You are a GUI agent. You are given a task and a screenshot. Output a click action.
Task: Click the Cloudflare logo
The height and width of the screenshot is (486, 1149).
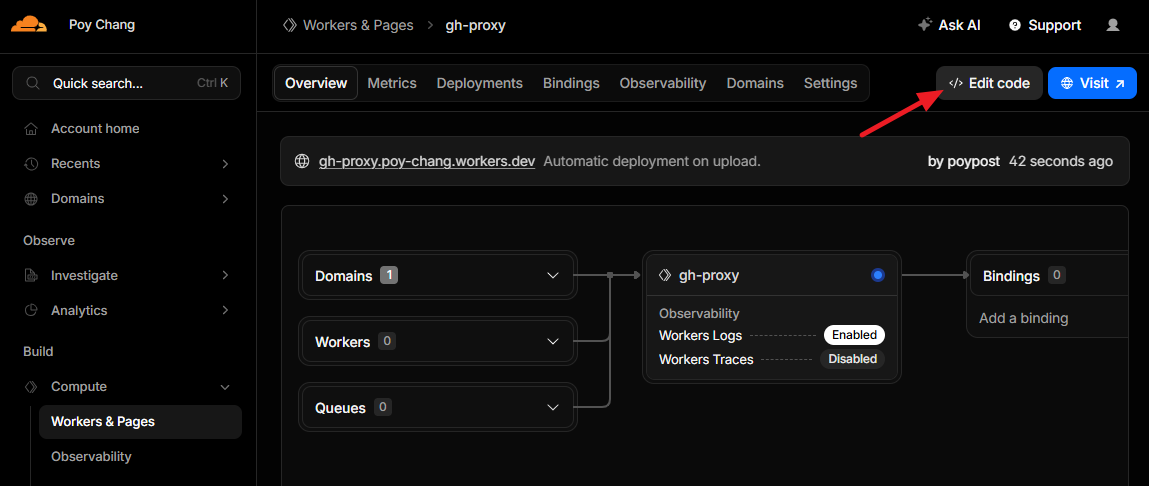pyautogui.click(x=29, y=26)
